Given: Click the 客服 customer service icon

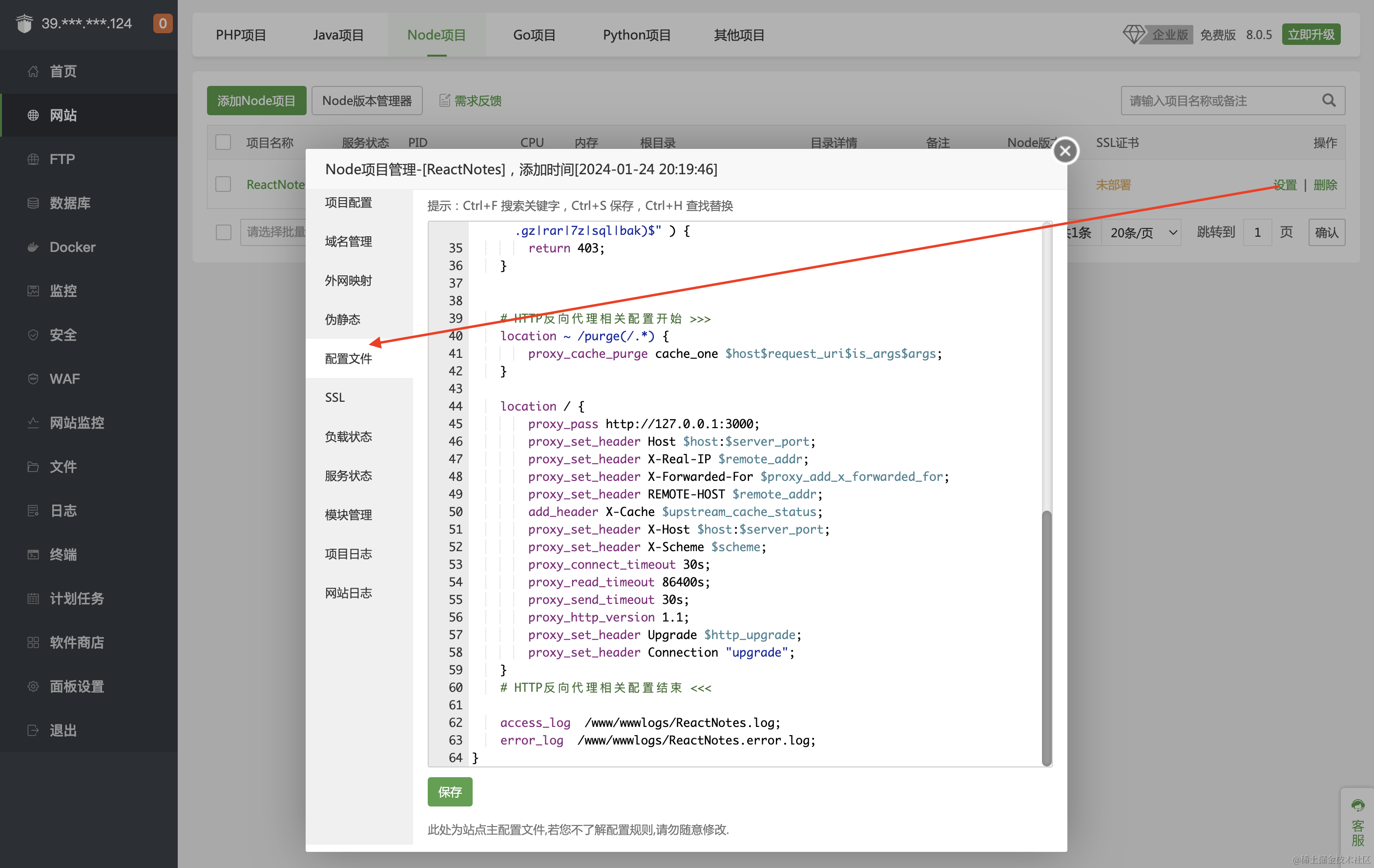Looking at the screenshot, I should click(1357, 805).
